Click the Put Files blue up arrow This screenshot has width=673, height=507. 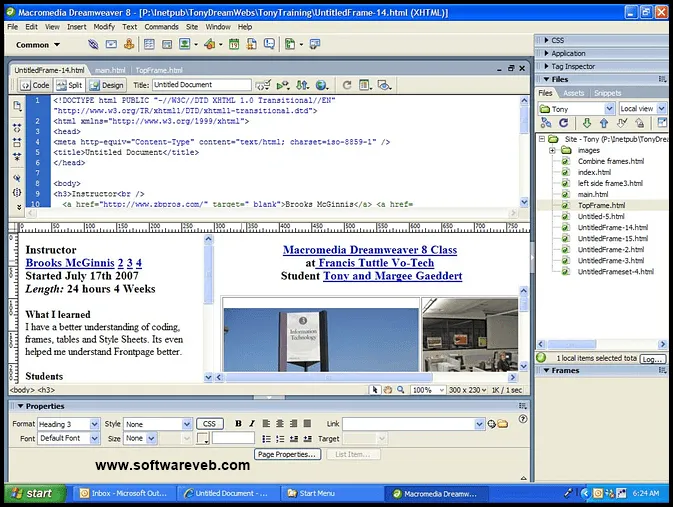click(603, 123)
